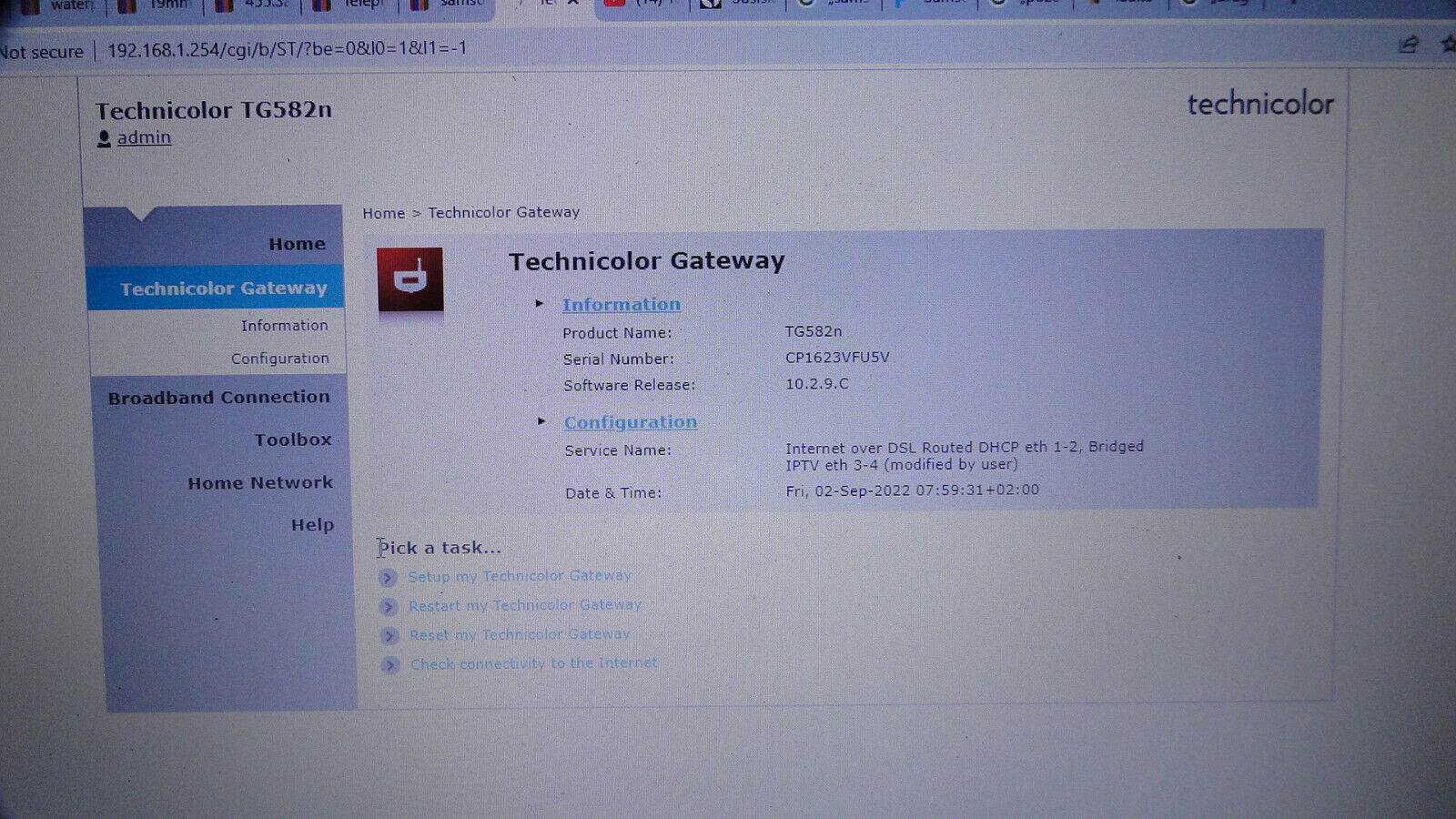This screenshot has width=1456, height=819.
Task: Click Check connectivity to the Internet
Action: coord(533,663)
